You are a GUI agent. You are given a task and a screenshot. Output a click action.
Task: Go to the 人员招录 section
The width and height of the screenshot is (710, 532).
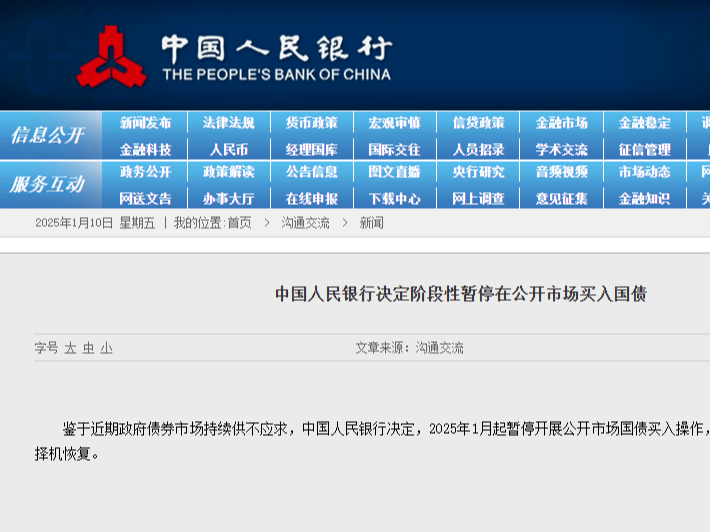point(479,149)
